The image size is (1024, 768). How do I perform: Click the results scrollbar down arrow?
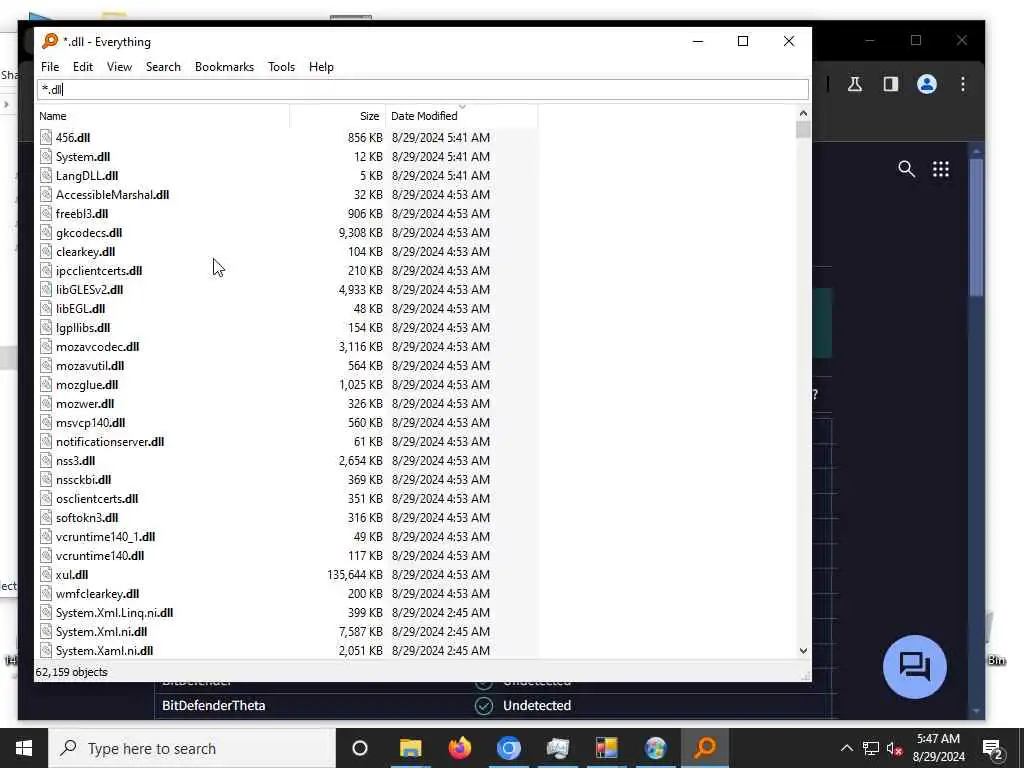click(803, 650)
